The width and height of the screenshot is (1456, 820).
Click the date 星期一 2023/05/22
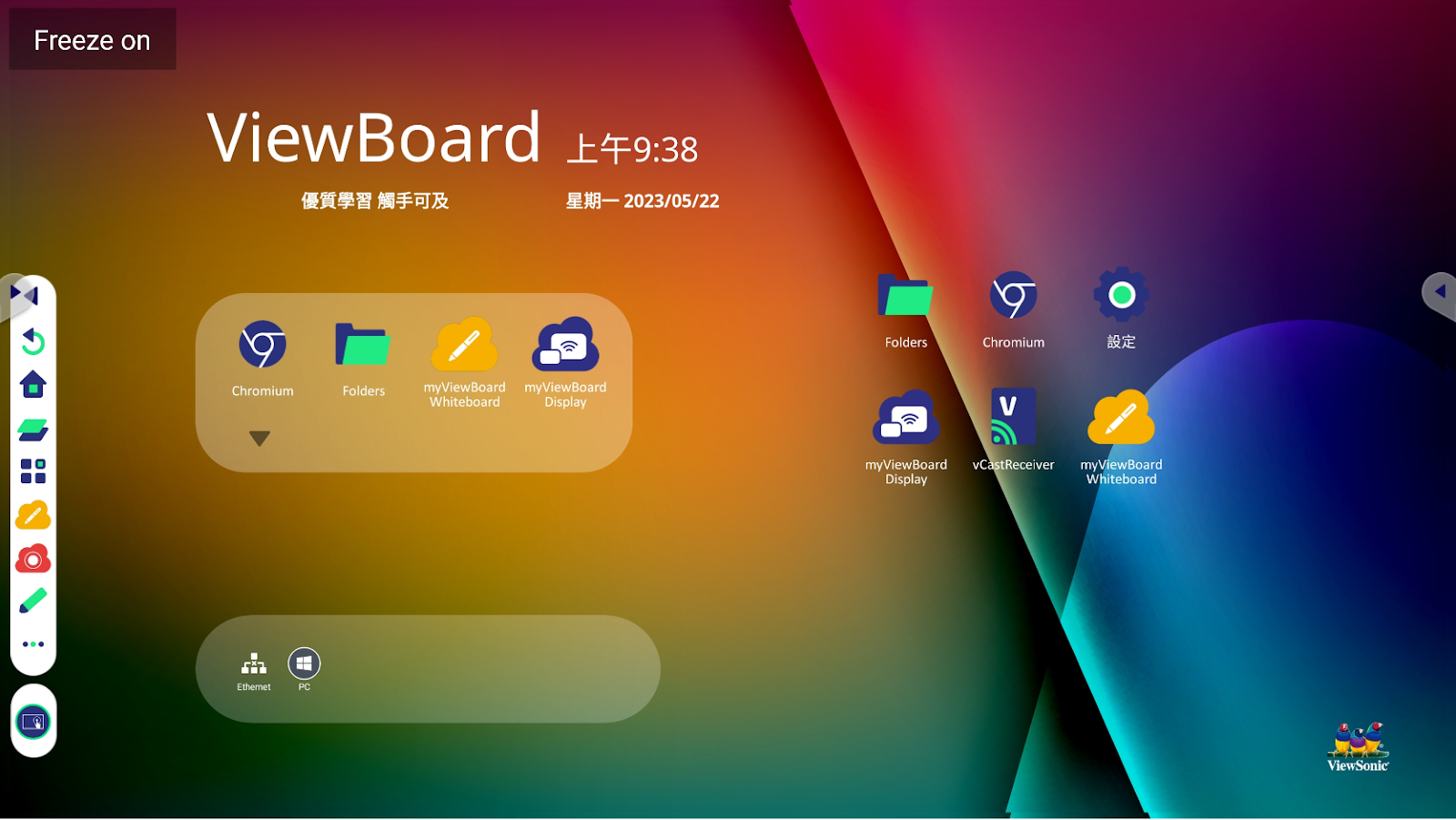642,201
